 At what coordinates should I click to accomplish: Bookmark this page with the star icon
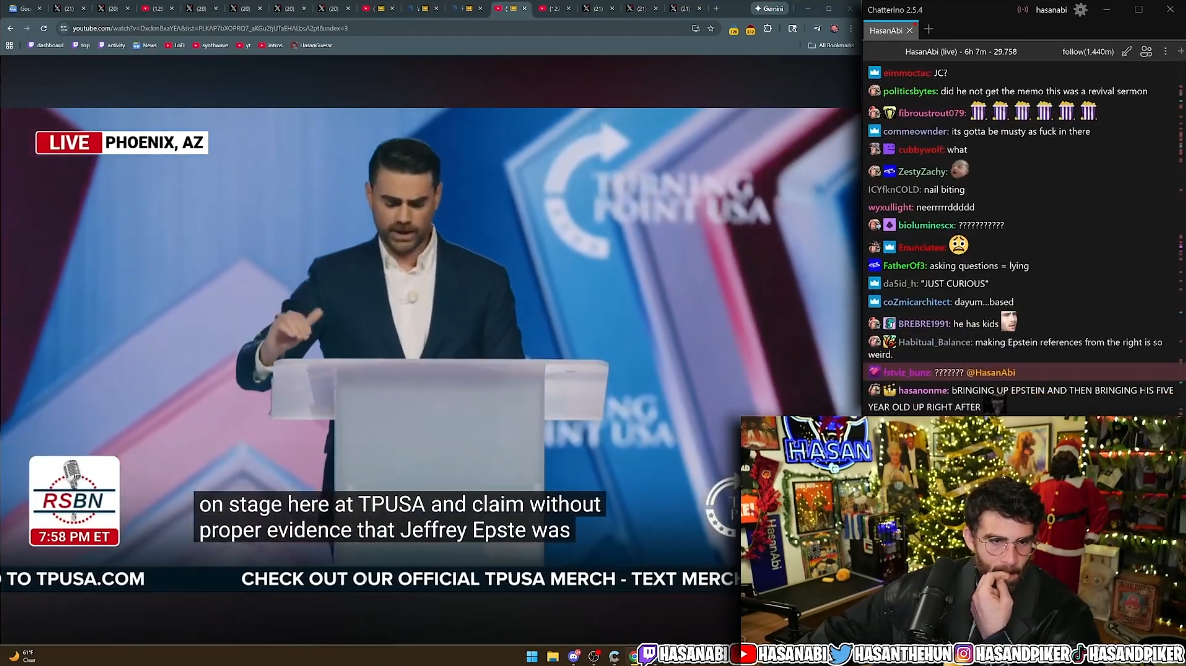pos(710,28)
